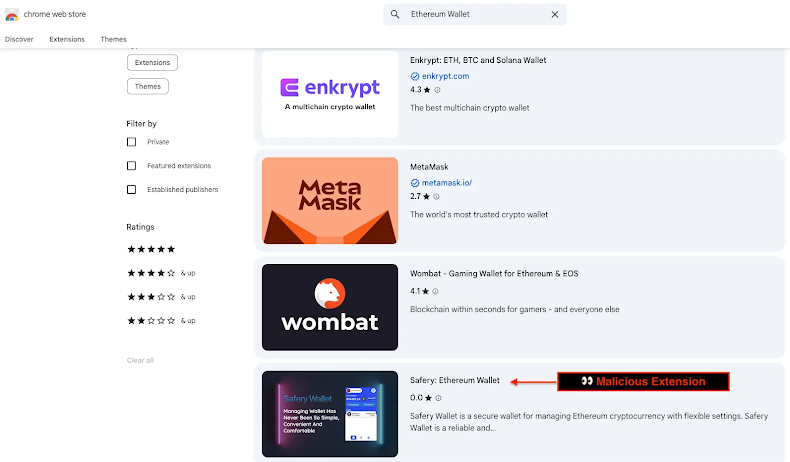Click the info icon beside Safery's 0.0 rating
The image size is (790, 462).
pyautogui.click(x=438, y=397)
